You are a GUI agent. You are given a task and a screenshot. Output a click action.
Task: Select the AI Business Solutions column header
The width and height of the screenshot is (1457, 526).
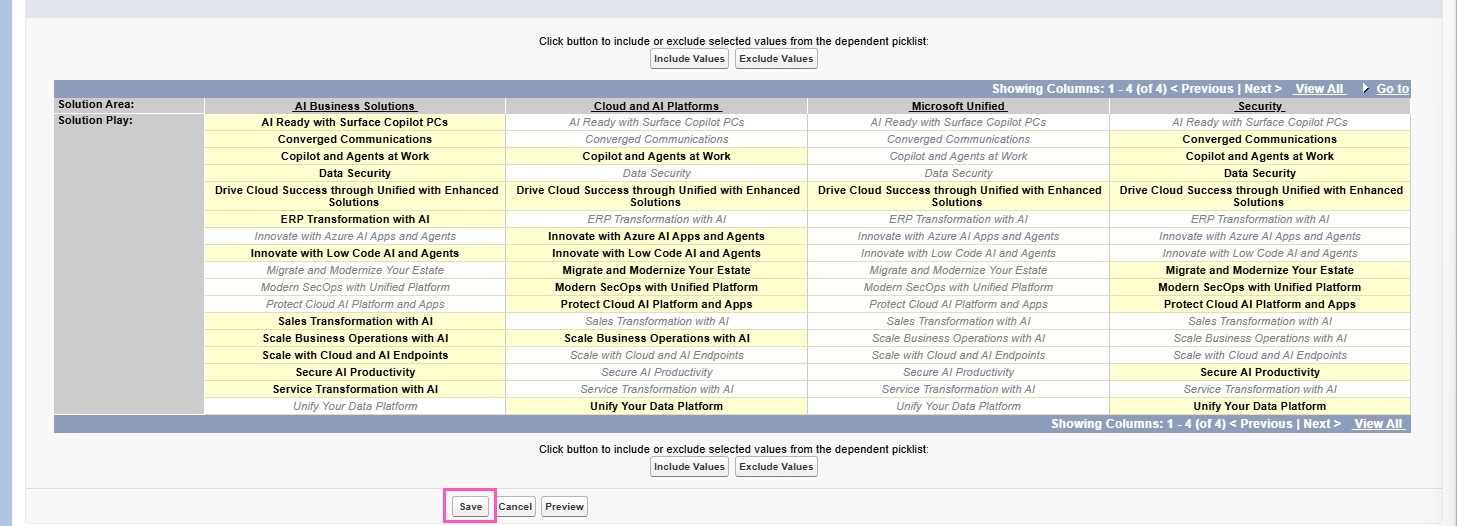355,106
